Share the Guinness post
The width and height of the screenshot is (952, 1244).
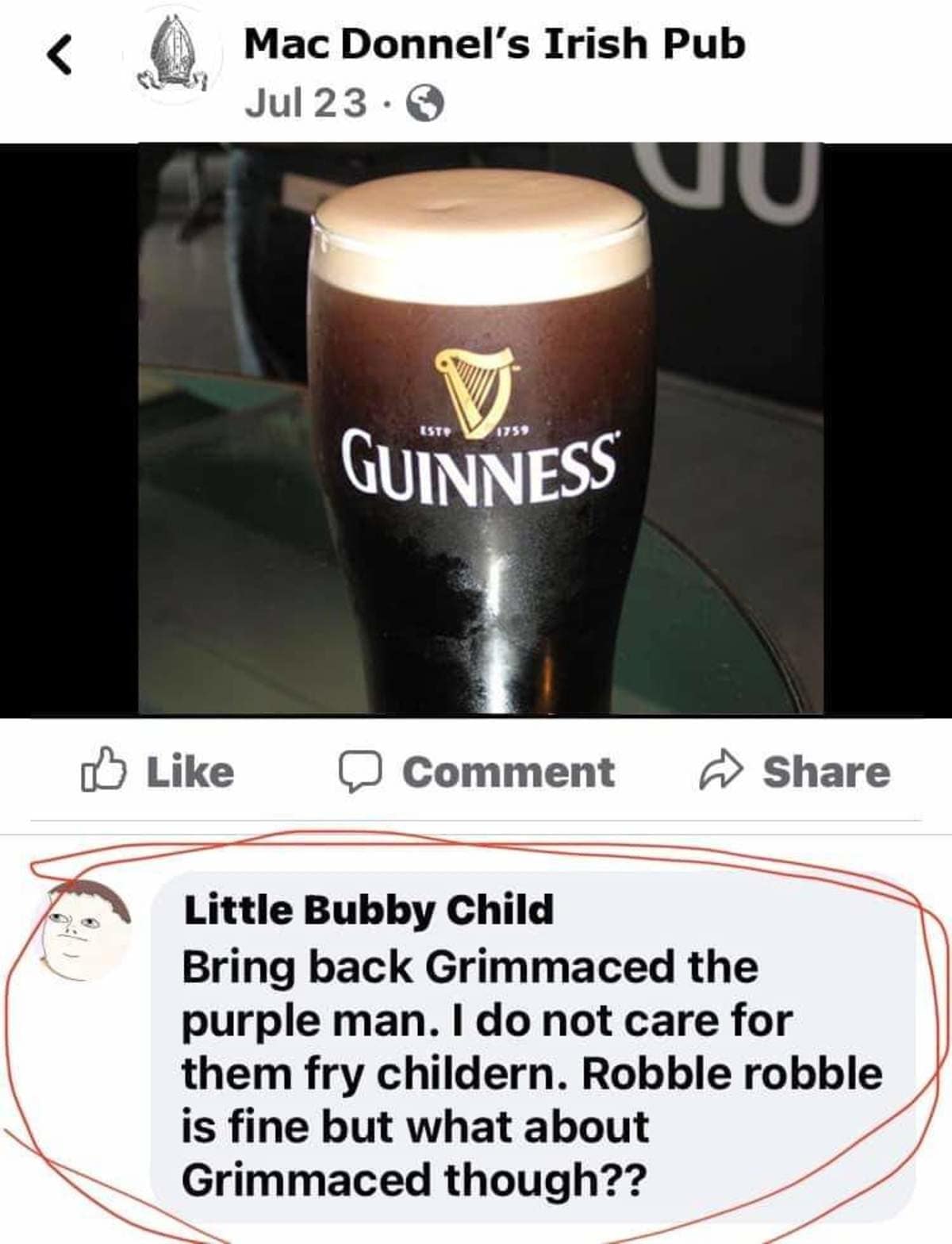[x=794, y=772]
